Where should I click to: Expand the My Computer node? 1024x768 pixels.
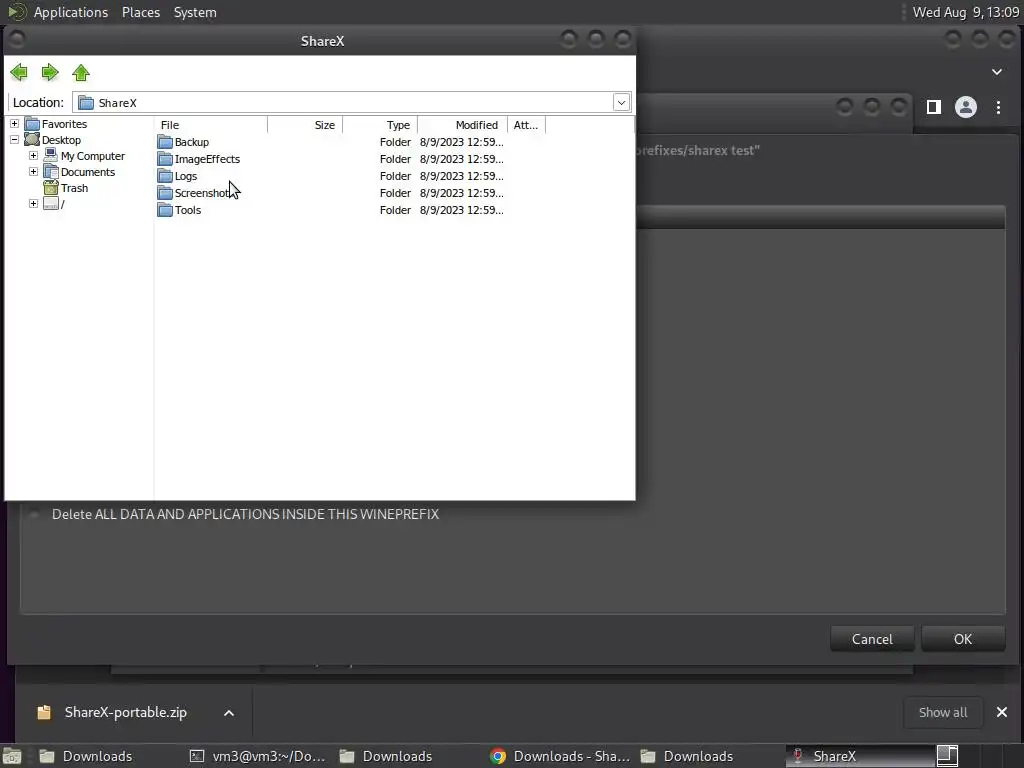coord(33,155)
